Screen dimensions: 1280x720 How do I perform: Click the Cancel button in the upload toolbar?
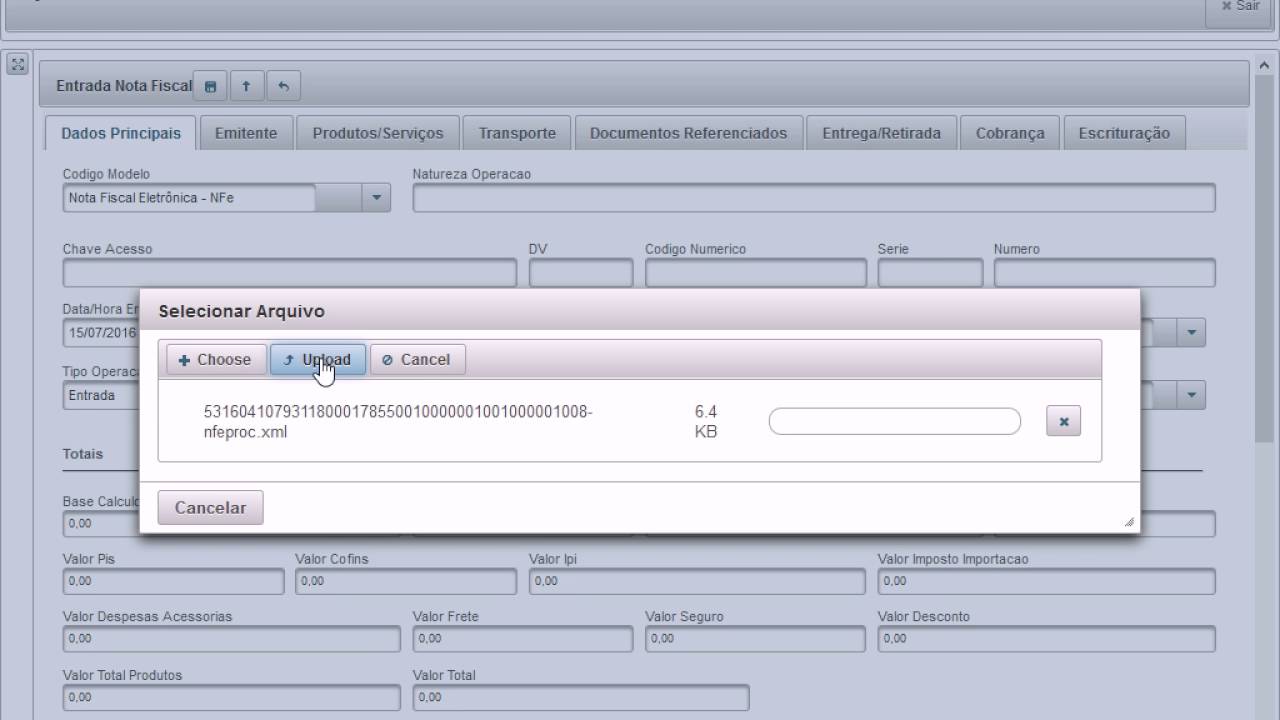tap(417, 360)
